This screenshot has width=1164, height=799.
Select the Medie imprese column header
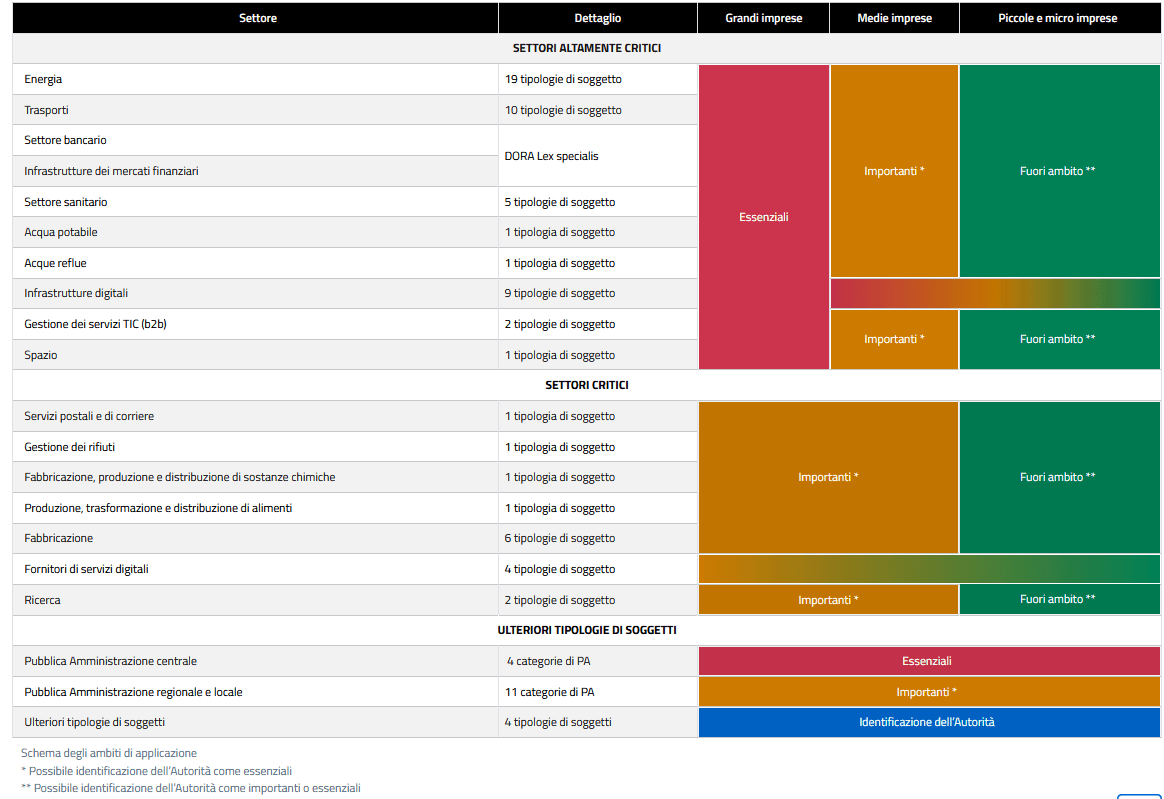[894, 18]
